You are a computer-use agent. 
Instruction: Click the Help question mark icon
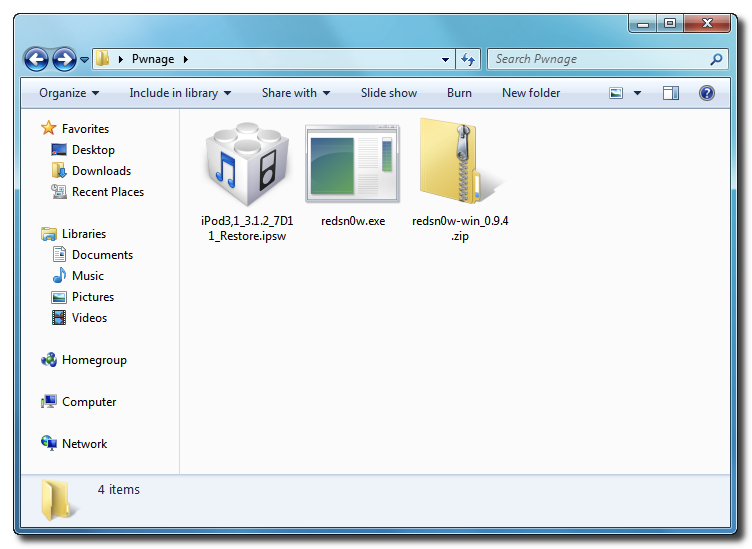pos(706,93)
